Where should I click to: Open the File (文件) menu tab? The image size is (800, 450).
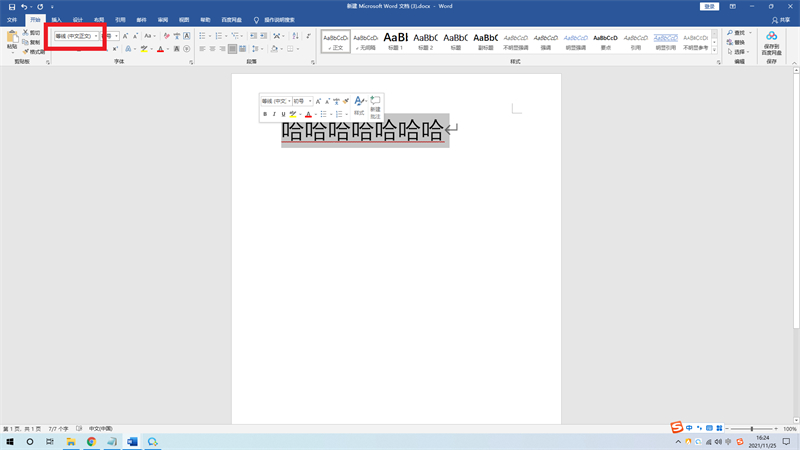(13, 20)
